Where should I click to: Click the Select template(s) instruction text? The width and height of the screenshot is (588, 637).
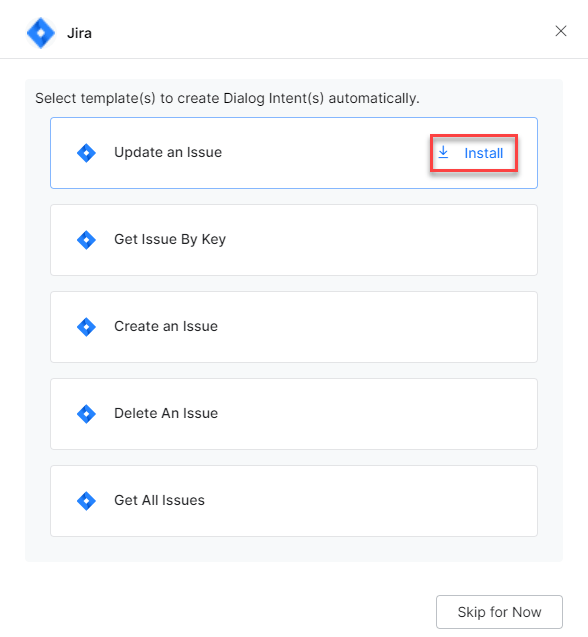[227, 98]
